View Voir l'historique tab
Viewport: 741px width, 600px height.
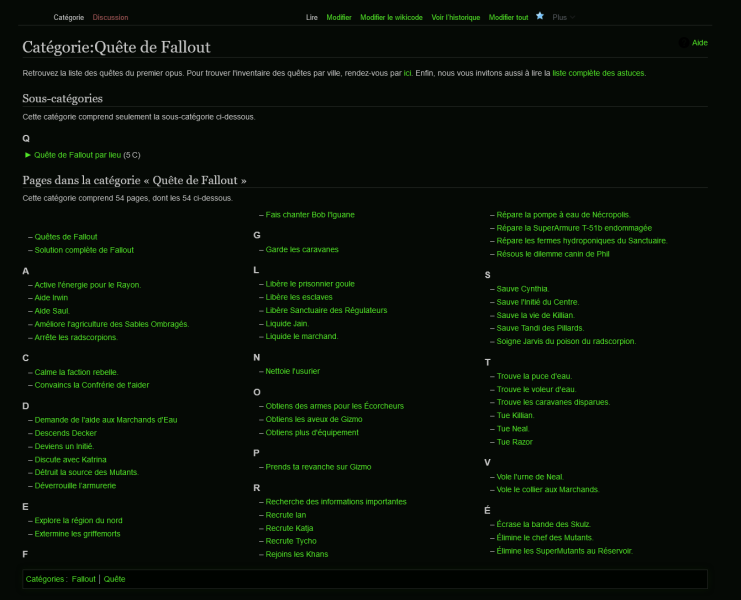[456, 17]
